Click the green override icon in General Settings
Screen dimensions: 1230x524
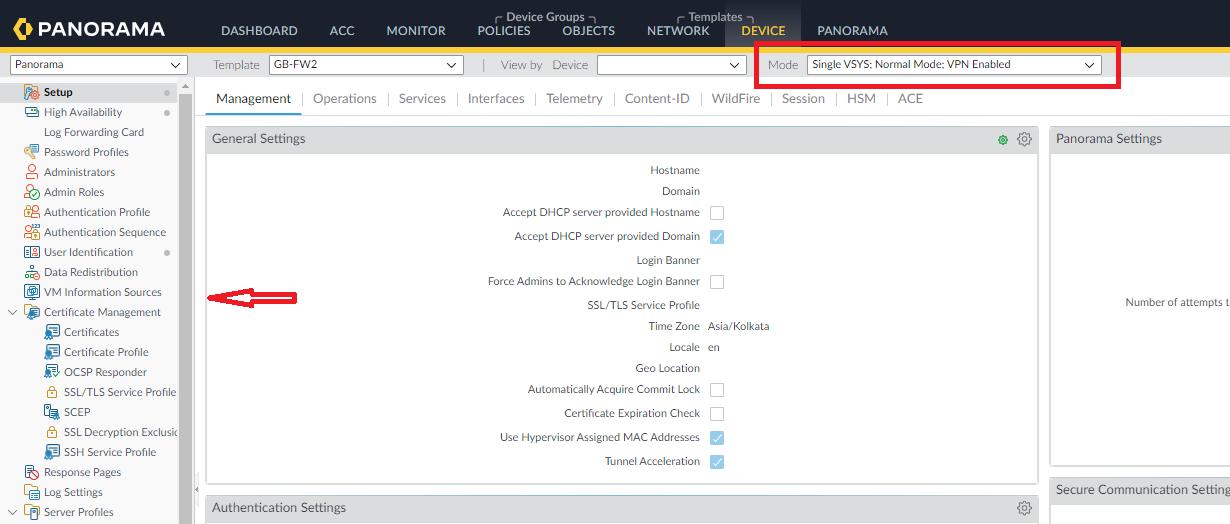[1003, 140]
